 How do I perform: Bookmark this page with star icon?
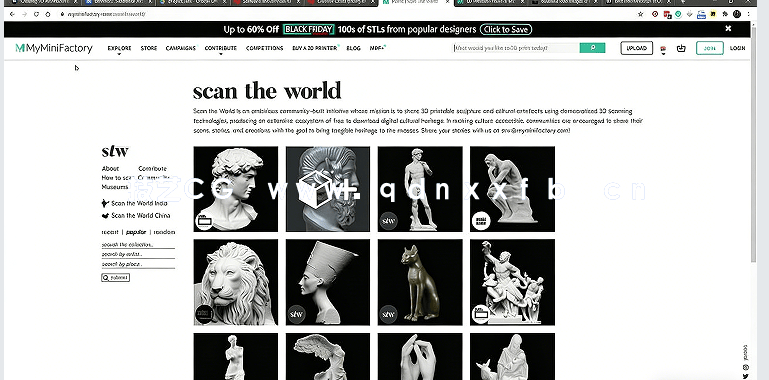point(641,14)
